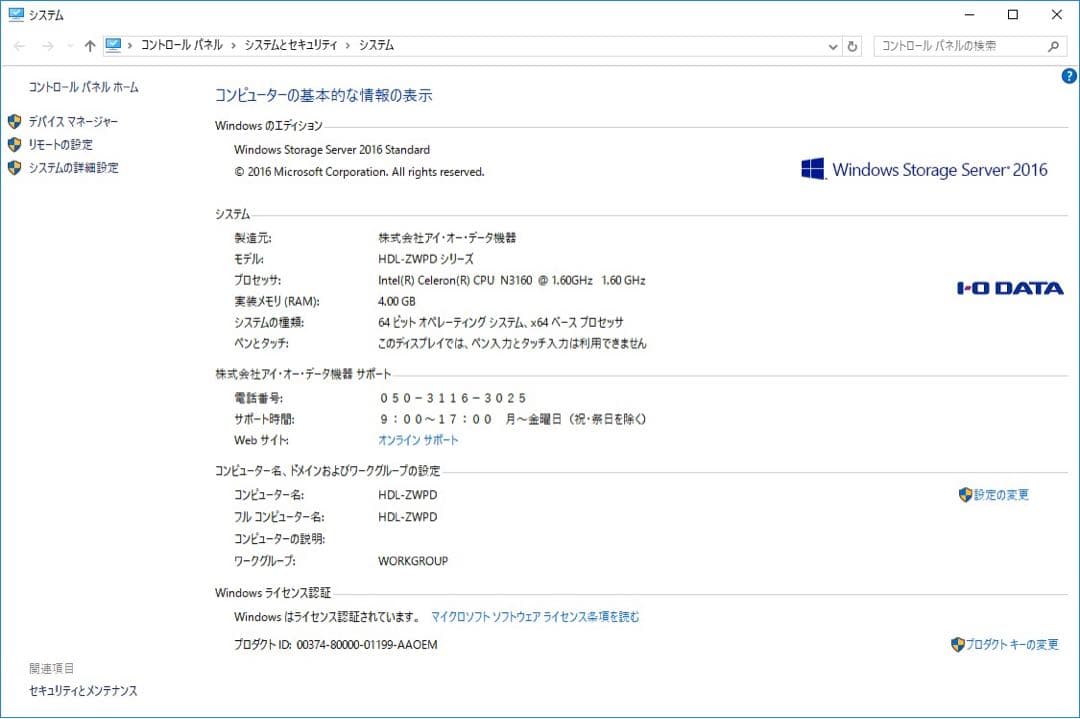1080x719 pixels.
Task: Open セキュリティとメンテナンス link
Action: click(x=83, y=691)
